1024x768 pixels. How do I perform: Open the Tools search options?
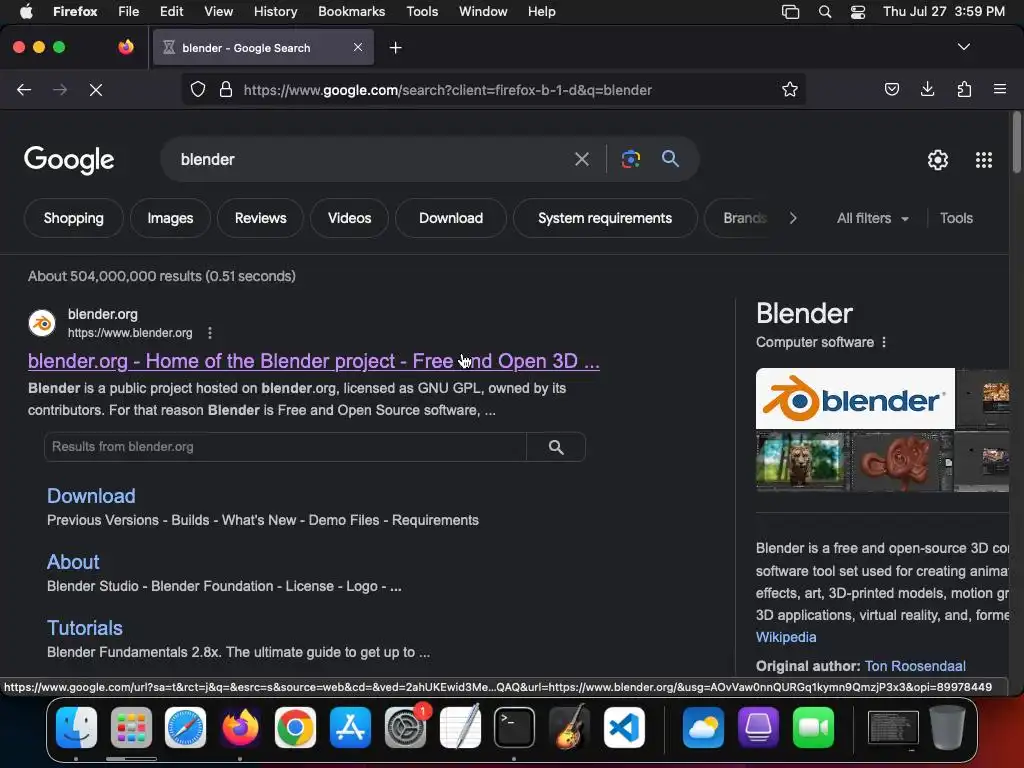[x=956, y=218]
